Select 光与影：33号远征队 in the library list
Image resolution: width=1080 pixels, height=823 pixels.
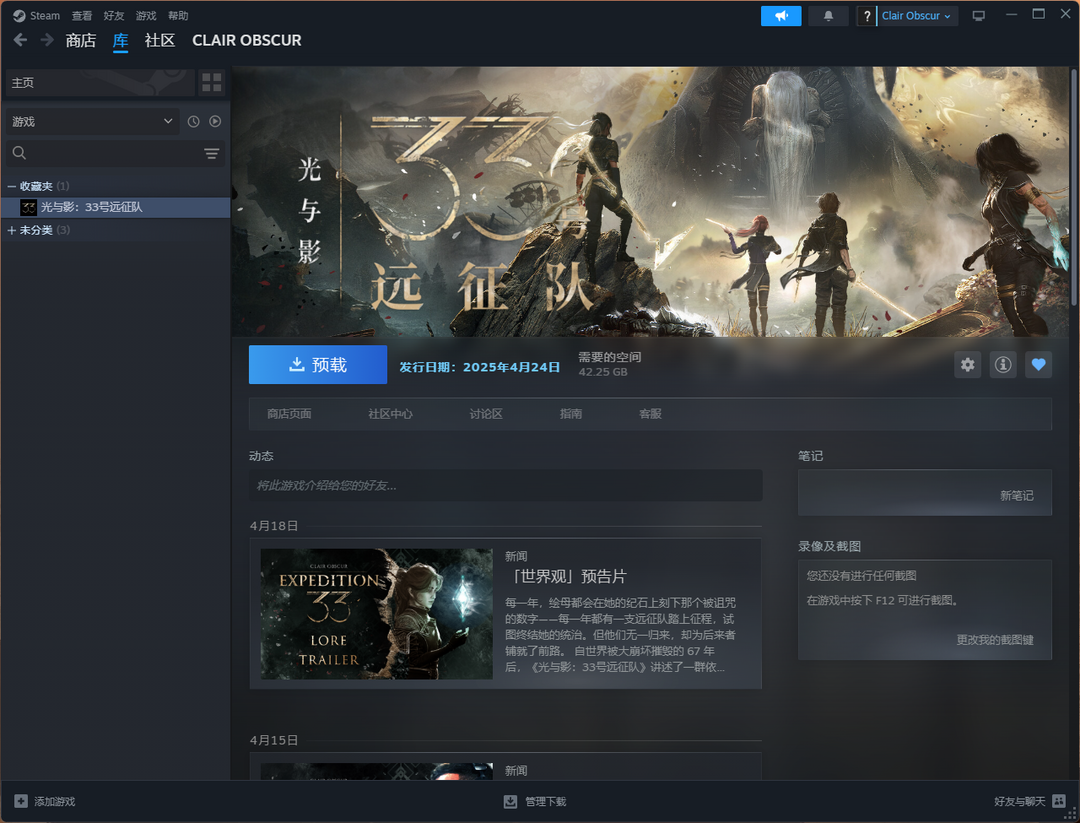pos(115,207)
